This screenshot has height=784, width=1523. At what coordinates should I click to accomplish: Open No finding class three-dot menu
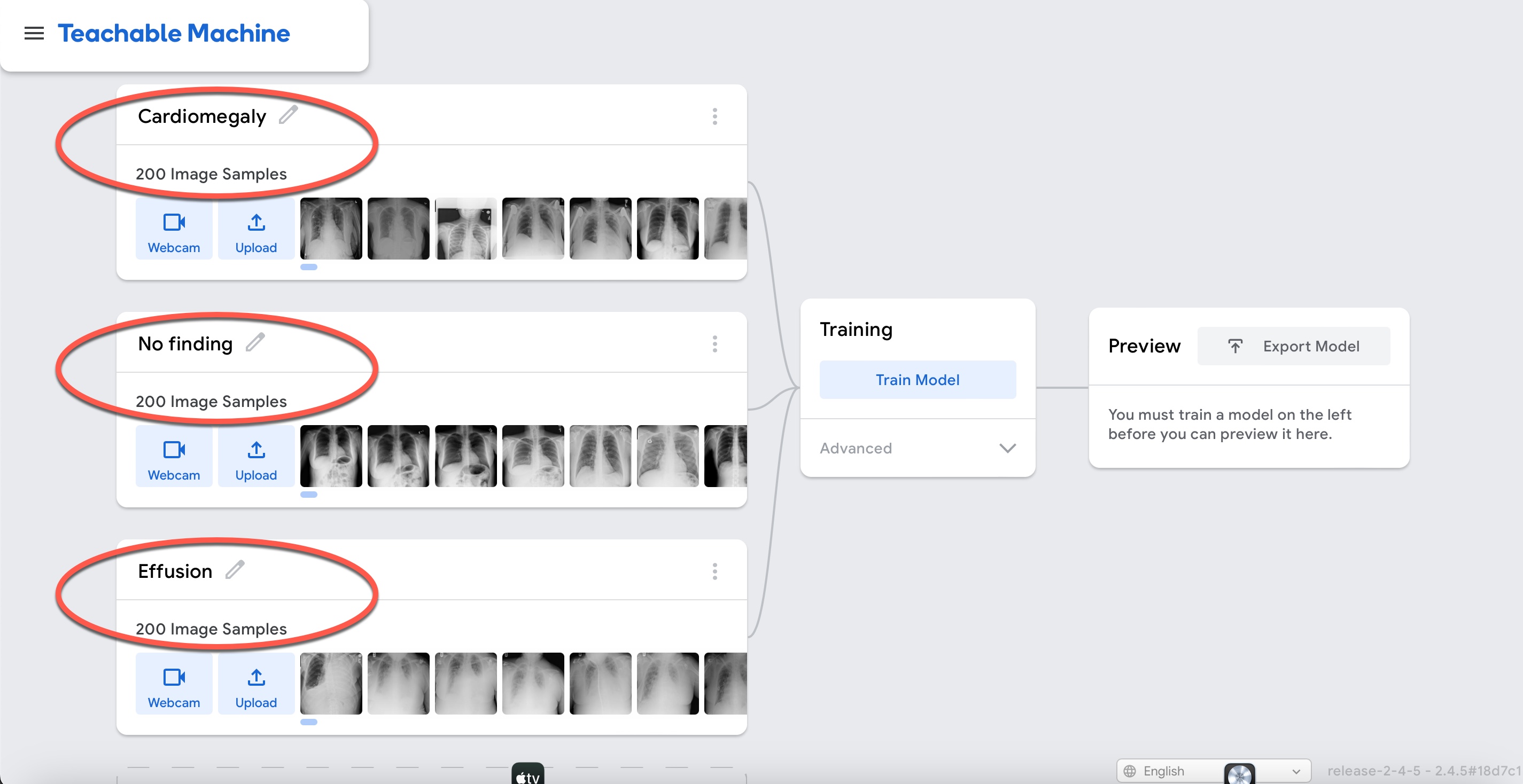(x=714, y=344)
